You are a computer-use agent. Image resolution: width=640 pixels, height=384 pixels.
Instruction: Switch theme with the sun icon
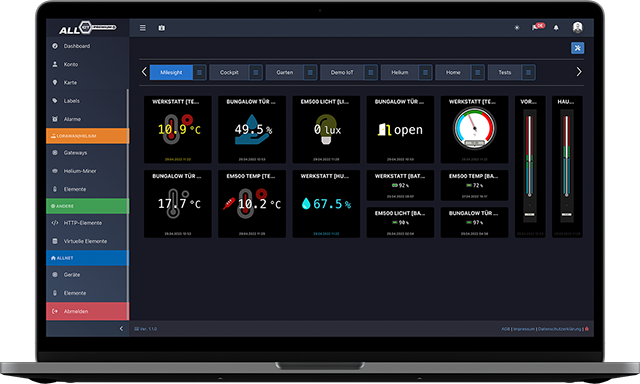517,28
